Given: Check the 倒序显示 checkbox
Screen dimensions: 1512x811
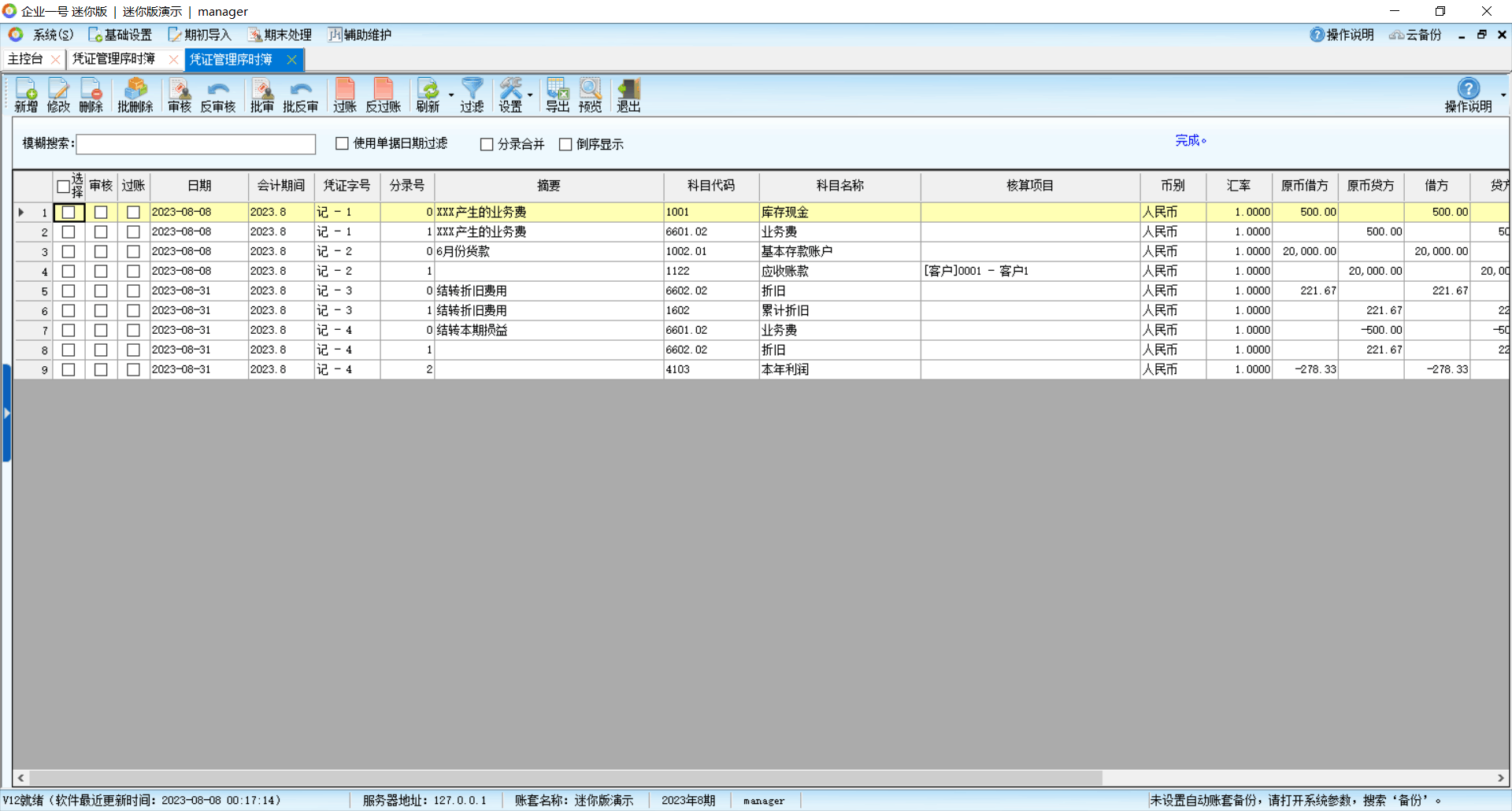Looking at the screenshot, I should [x=565, y=144].
